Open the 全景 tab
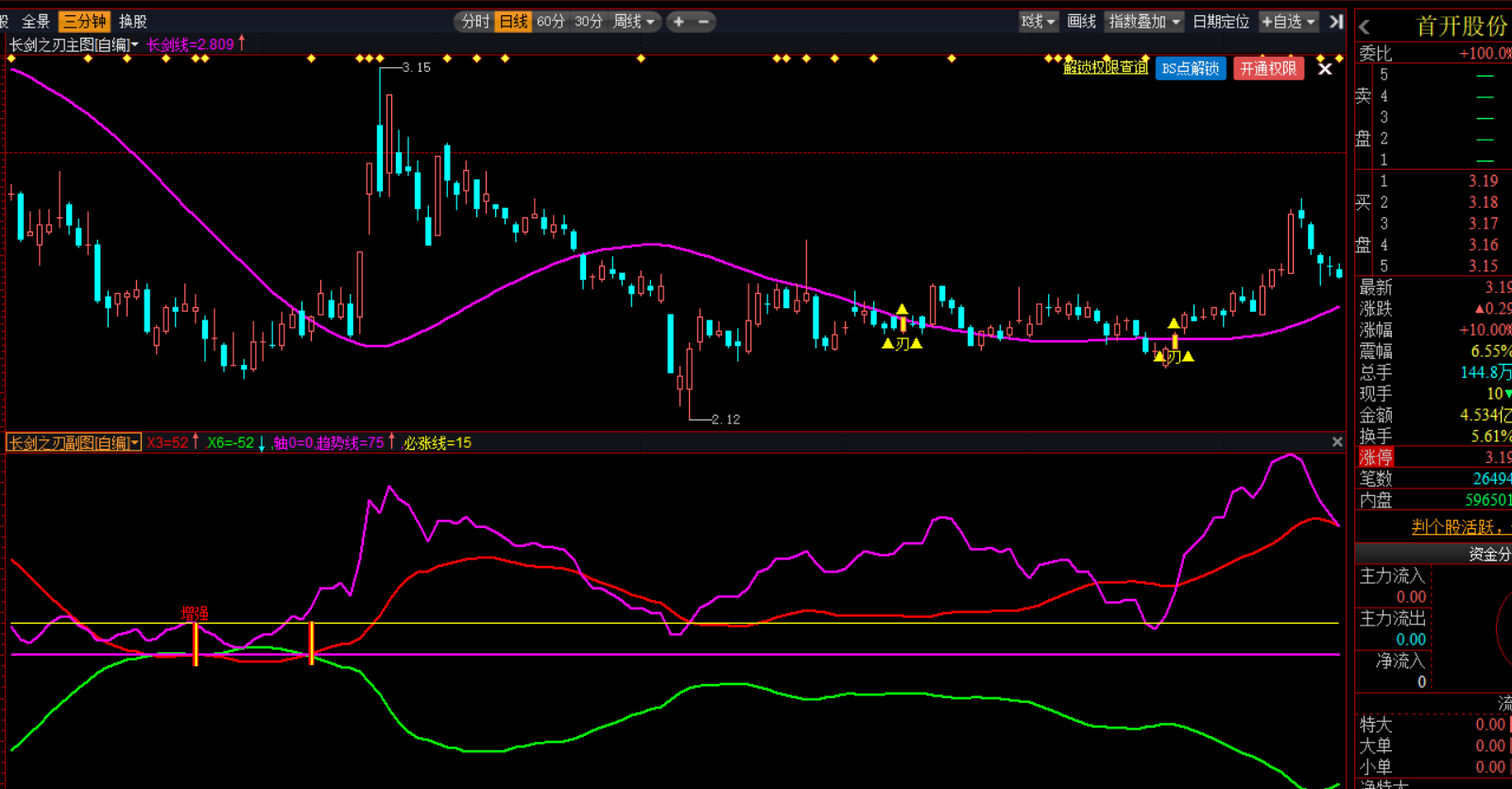1512x789 pixels. click(36, 22)
